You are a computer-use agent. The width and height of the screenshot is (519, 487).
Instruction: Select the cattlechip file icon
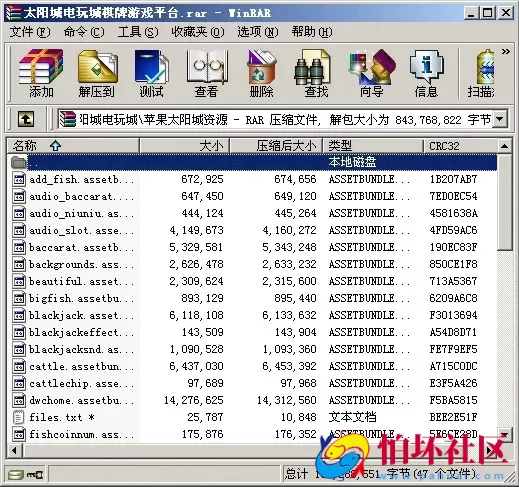click(19, 383)
